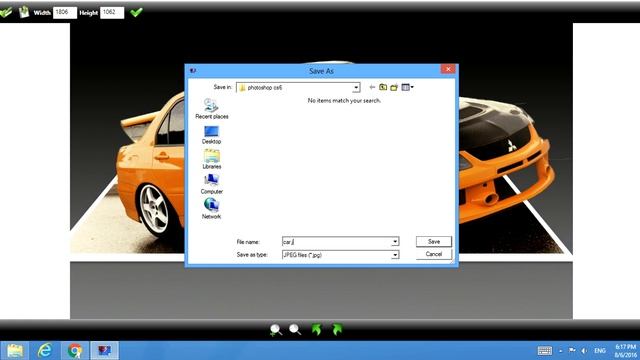This screenshot has width=640, height=360.
Task: Open the View menu icon in Save As dialog
Action: tap(407, 87)
